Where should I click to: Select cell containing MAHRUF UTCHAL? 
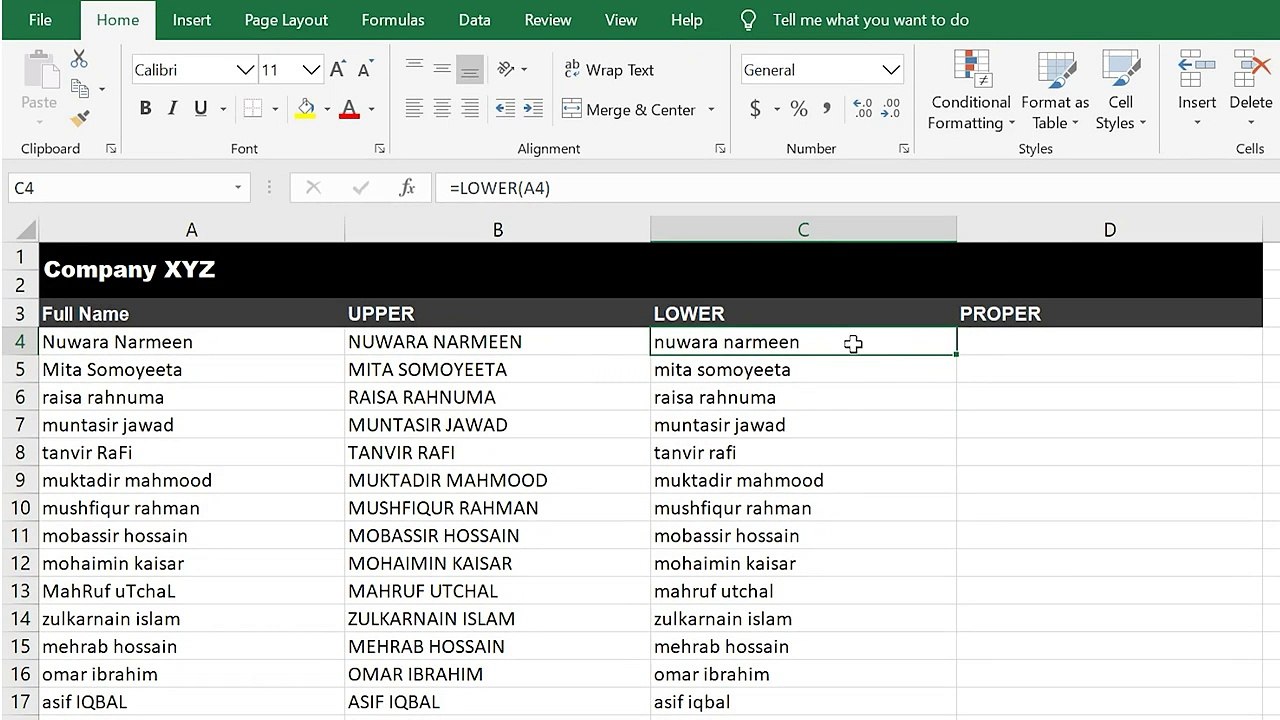point(497,591)
